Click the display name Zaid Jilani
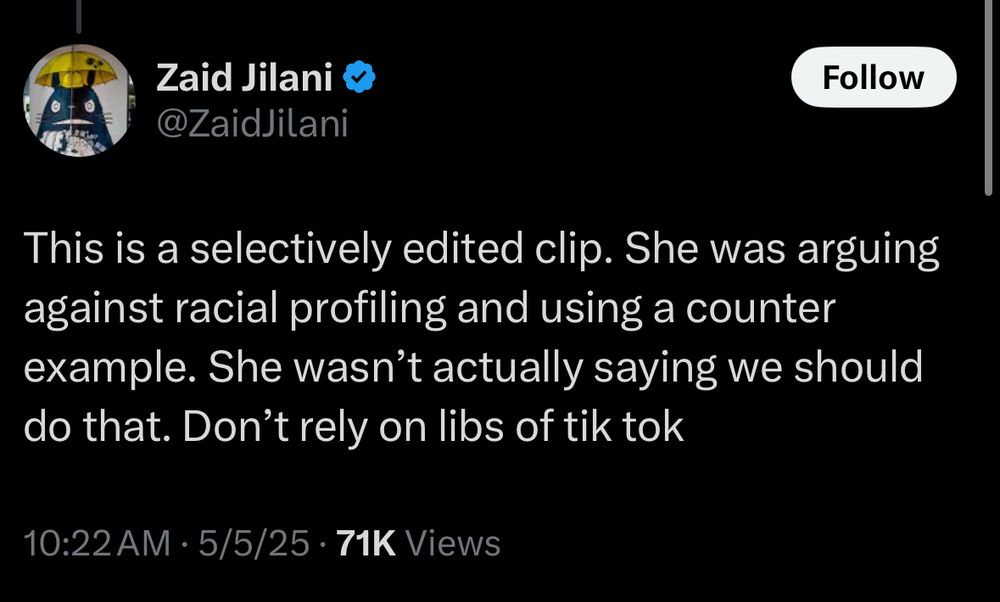Viewport: 1000px width, 602px height. tap(245, 77)
